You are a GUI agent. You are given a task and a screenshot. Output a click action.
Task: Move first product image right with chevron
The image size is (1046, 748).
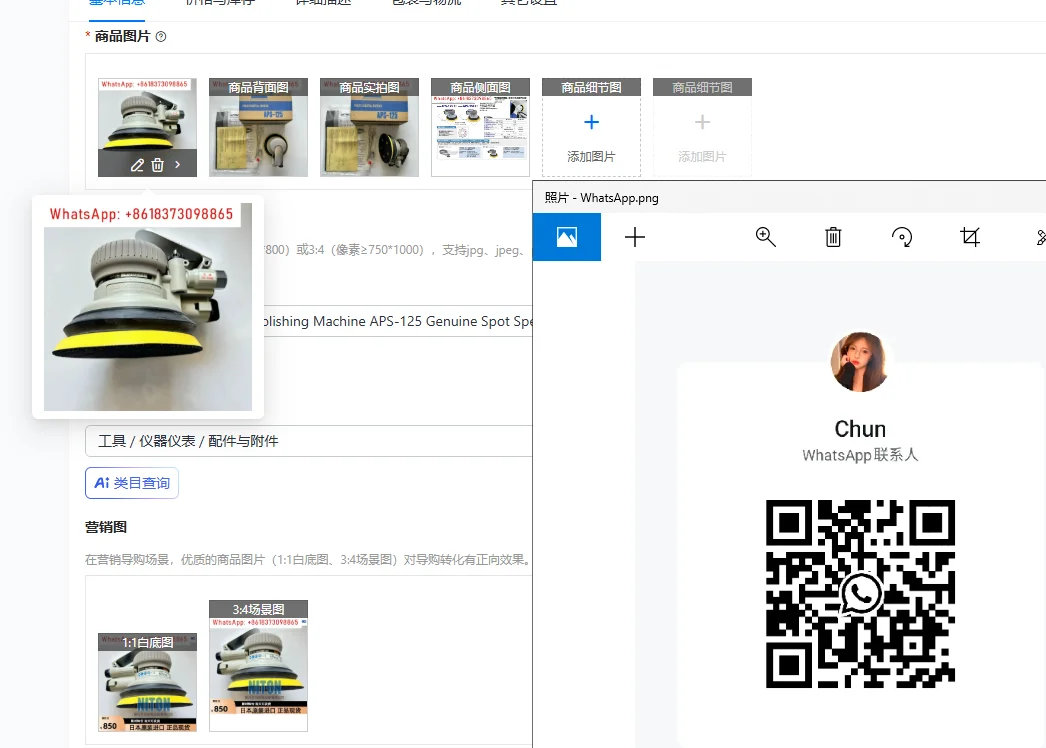177,164
